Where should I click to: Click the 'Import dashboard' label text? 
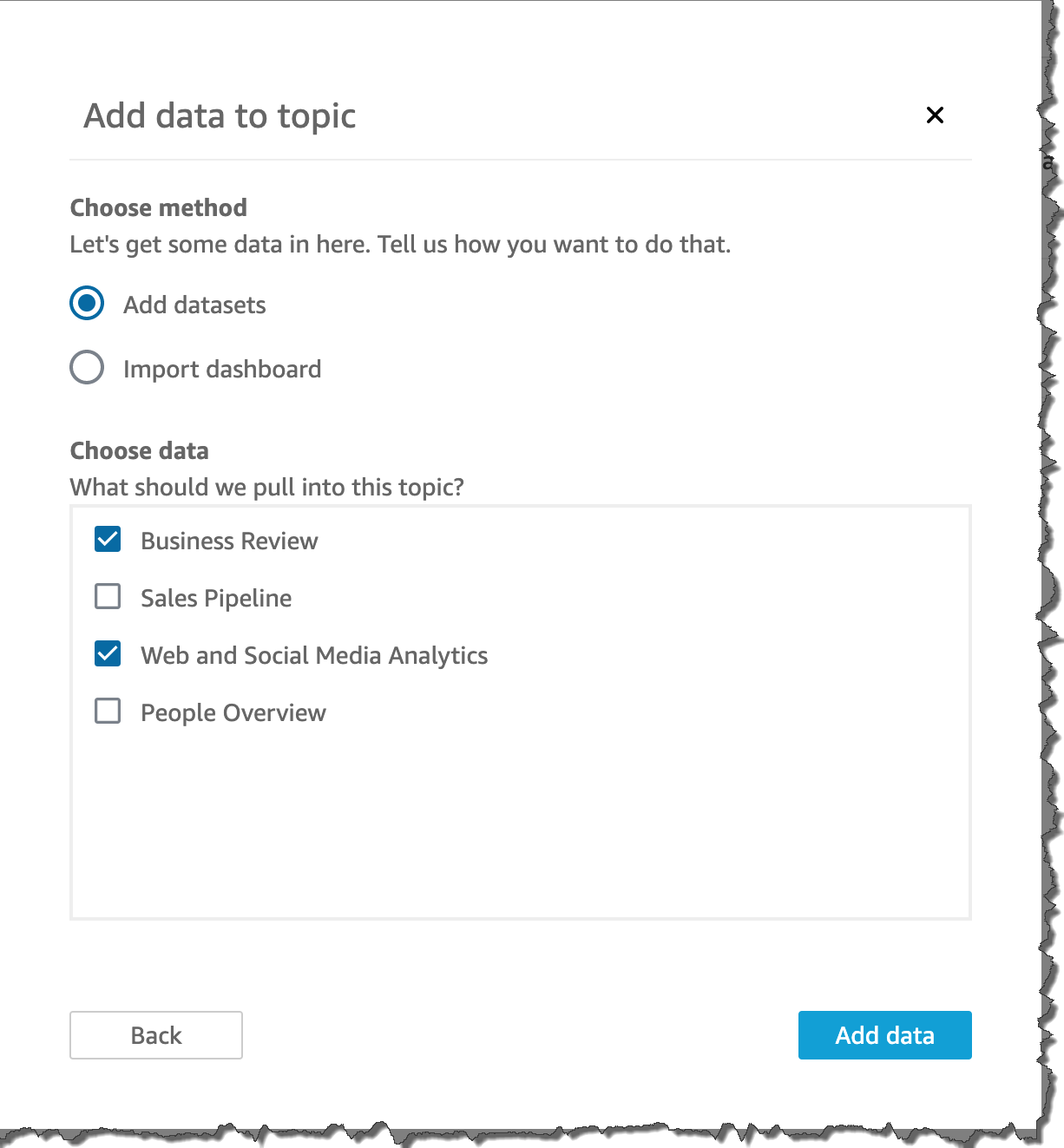click(x=222, y=370)
